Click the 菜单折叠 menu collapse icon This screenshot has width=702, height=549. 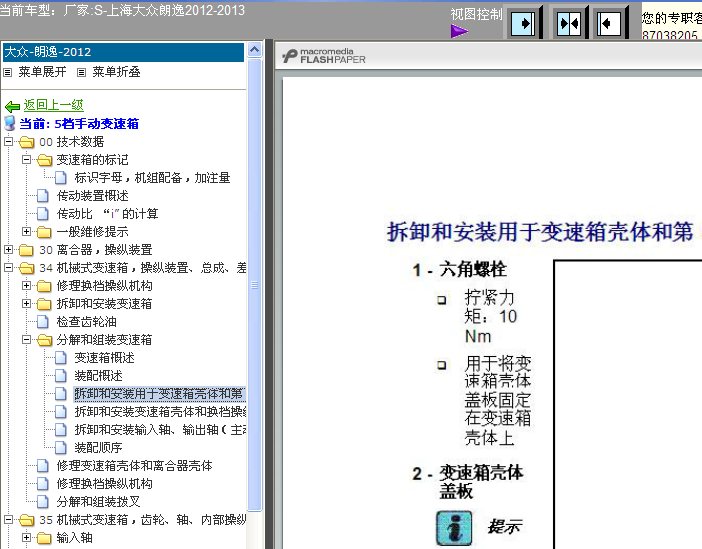(x=81, y=72)
